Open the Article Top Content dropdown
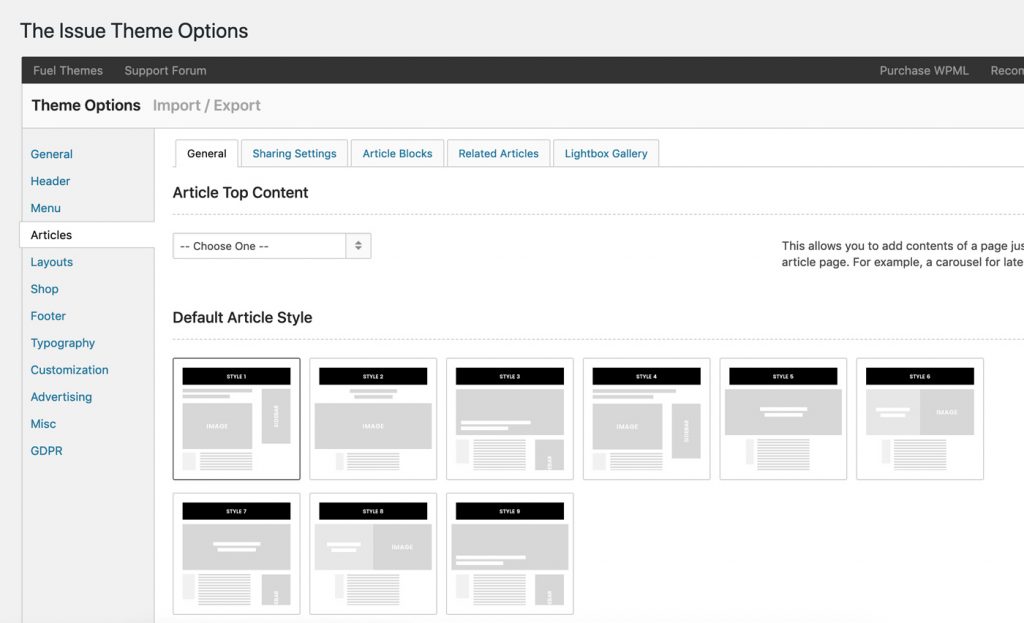The image size is (1024, 623). [272, 246]
